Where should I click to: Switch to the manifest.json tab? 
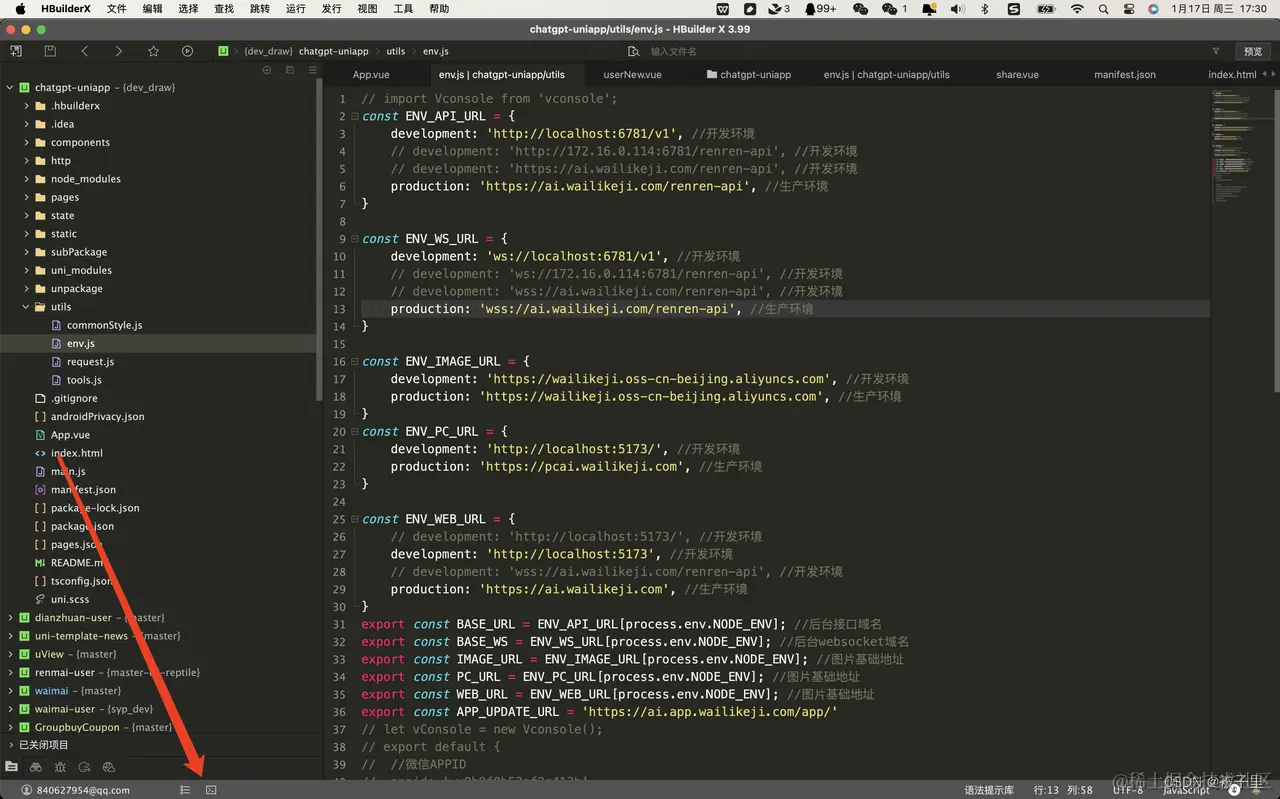coord(1124,74)
